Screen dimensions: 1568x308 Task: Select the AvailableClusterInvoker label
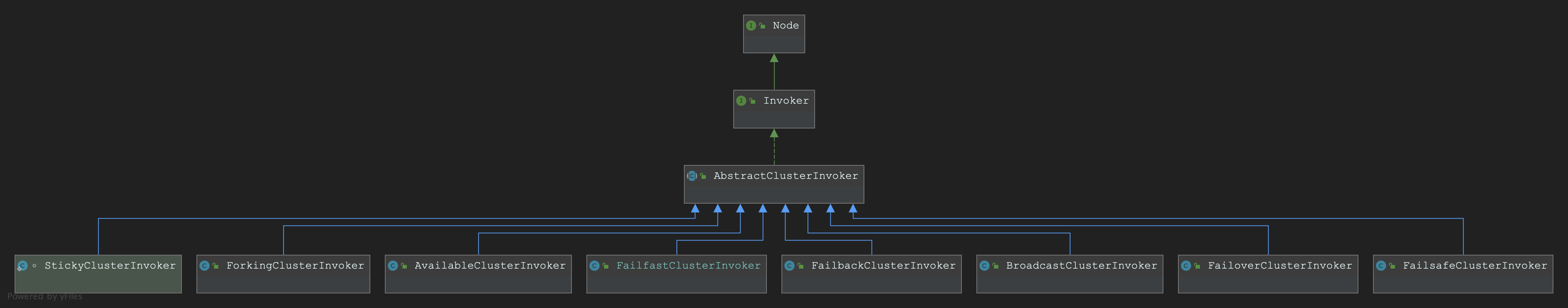(490, 266)
